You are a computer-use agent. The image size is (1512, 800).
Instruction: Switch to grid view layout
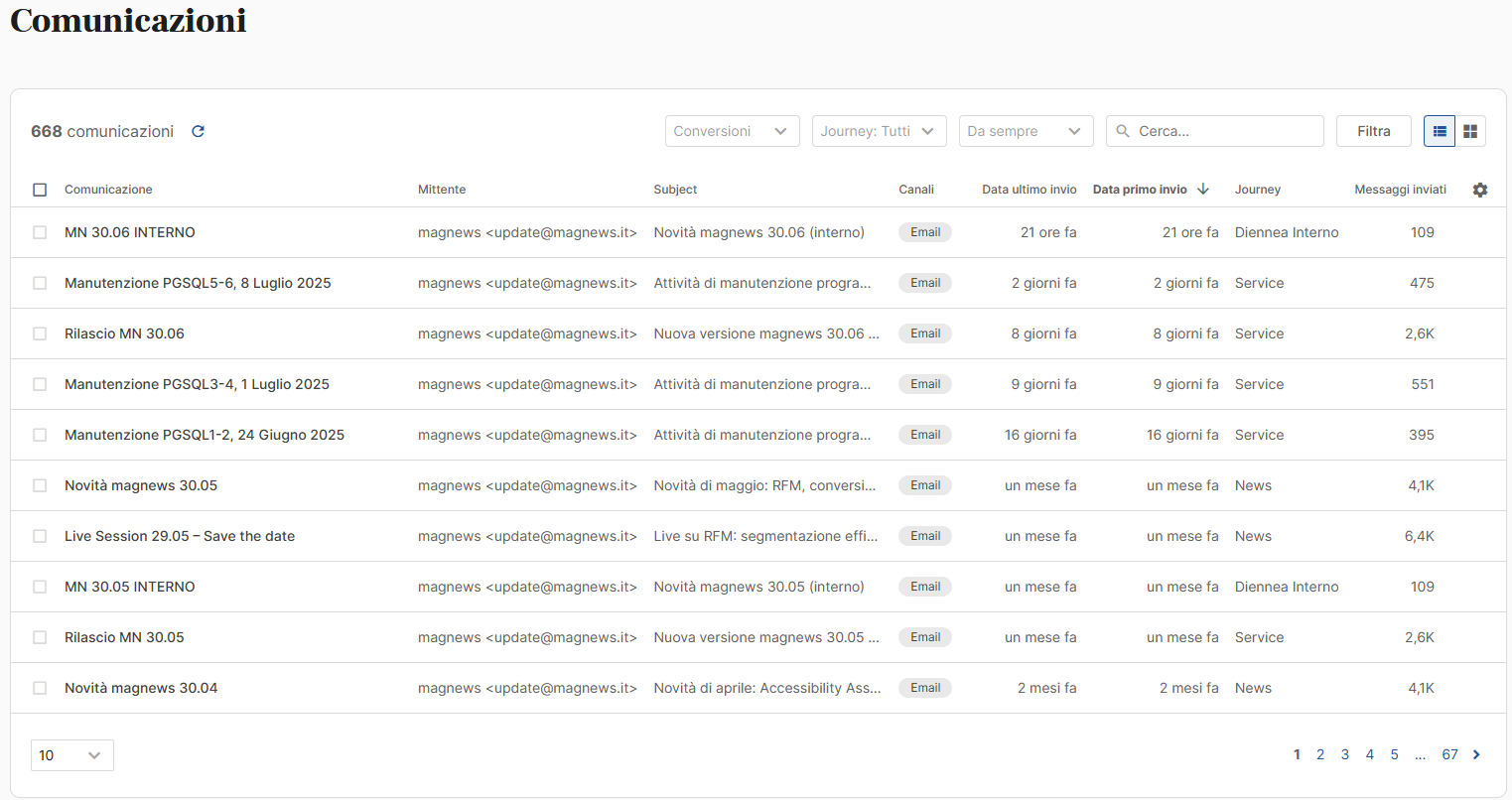1470,131
